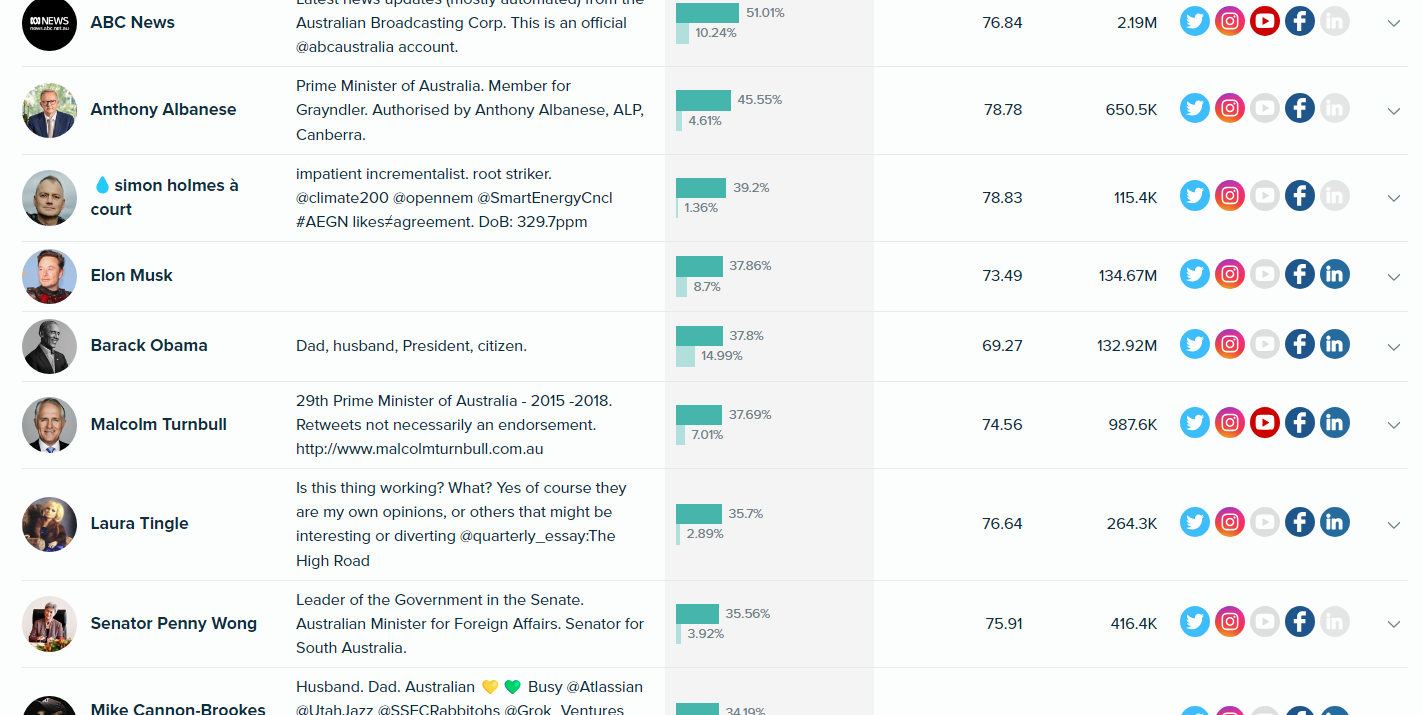Expand Malcolm Turnbull row details
Screen dimensions: 1423x715
[x=1394, y=425]
